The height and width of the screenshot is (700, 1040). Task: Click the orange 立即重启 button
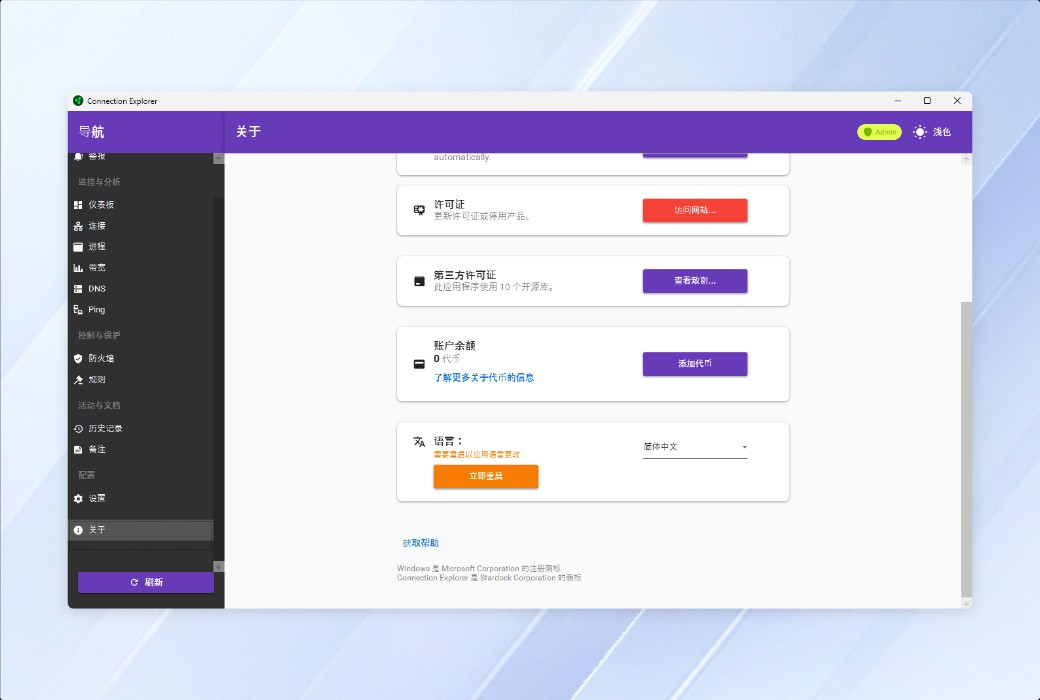click(486, 476)
